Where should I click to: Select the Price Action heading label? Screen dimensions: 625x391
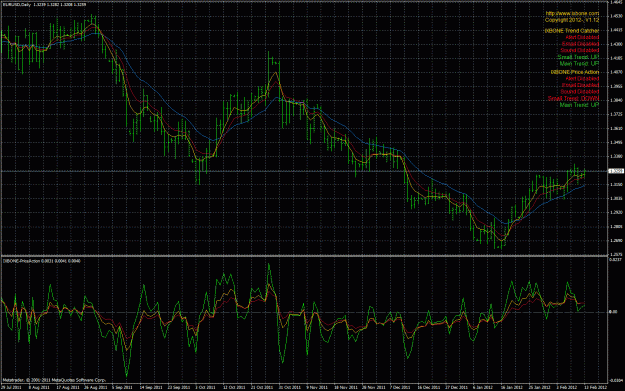coord(575,72)
